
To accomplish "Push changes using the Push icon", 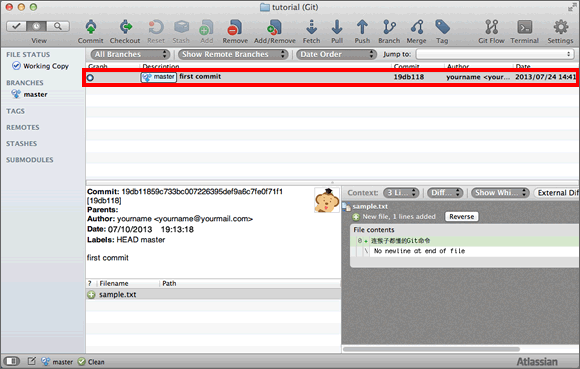I will coord(362,27).
